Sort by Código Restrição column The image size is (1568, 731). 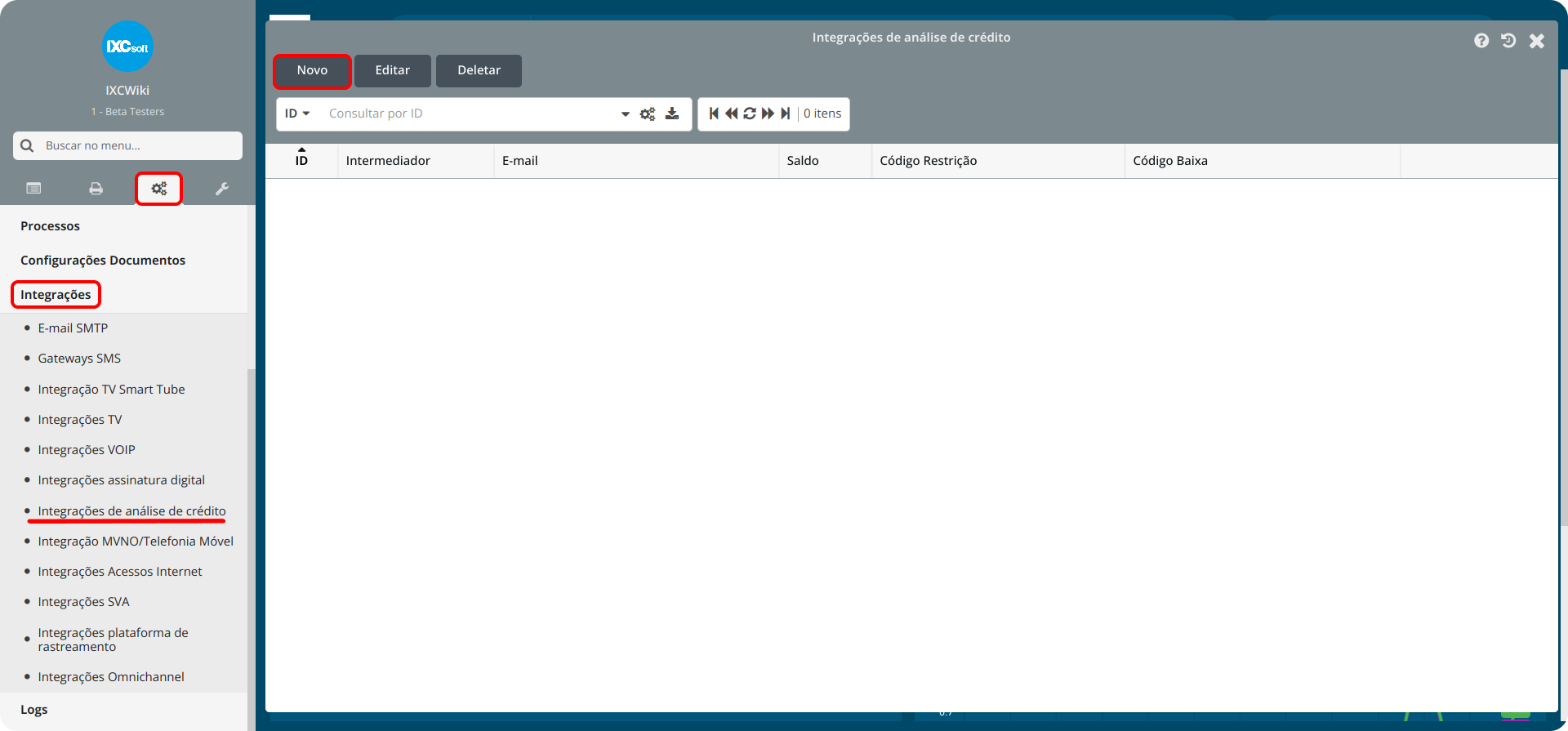pyautogui.click(x=998, y=161)
